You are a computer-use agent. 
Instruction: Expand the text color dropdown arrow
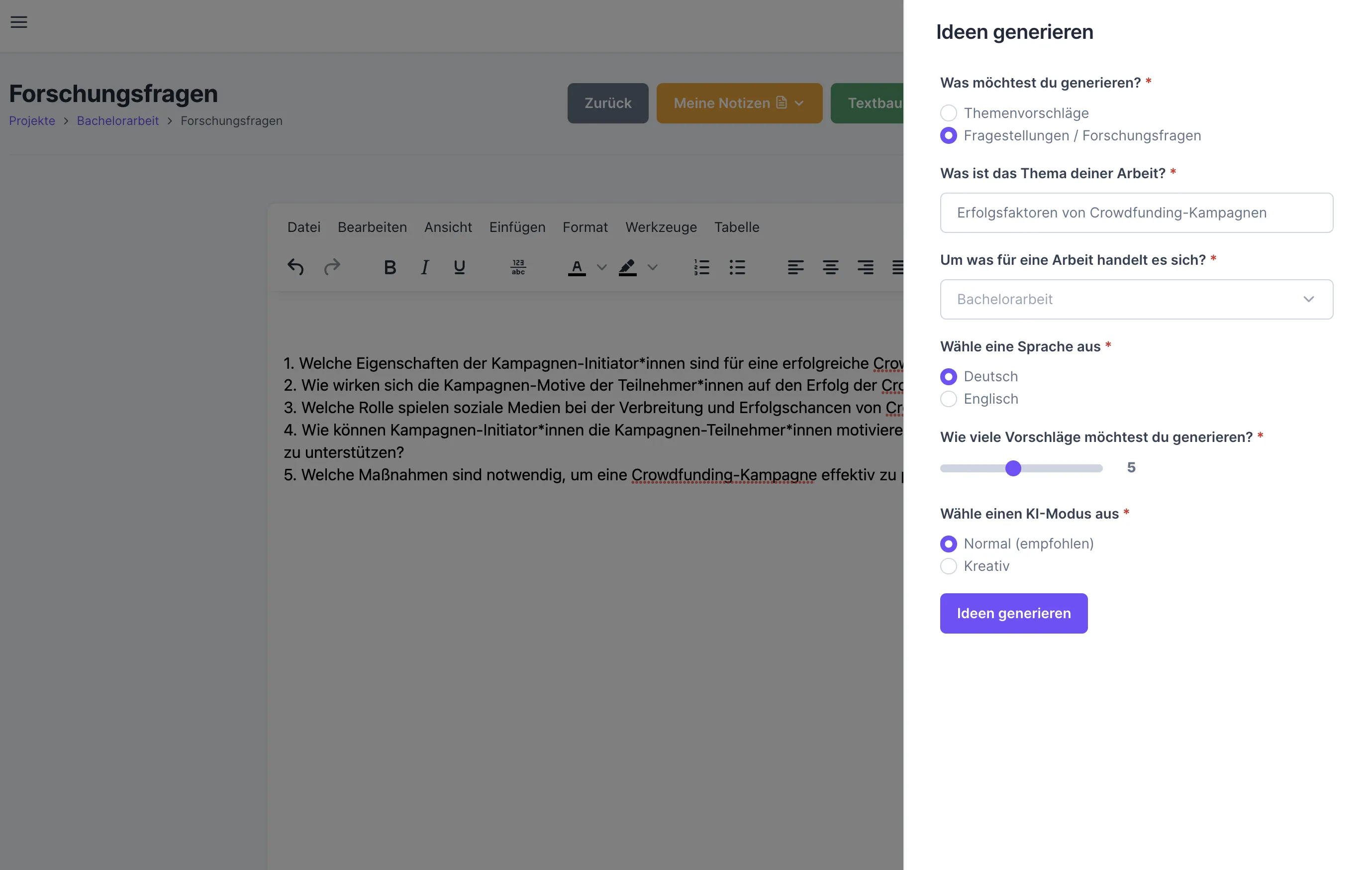601,267
